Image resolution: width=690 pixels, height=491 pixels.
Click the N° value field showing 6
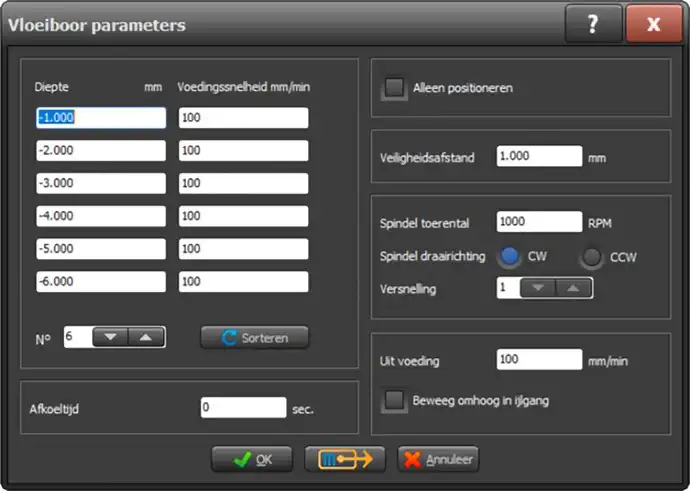point(78,337)
